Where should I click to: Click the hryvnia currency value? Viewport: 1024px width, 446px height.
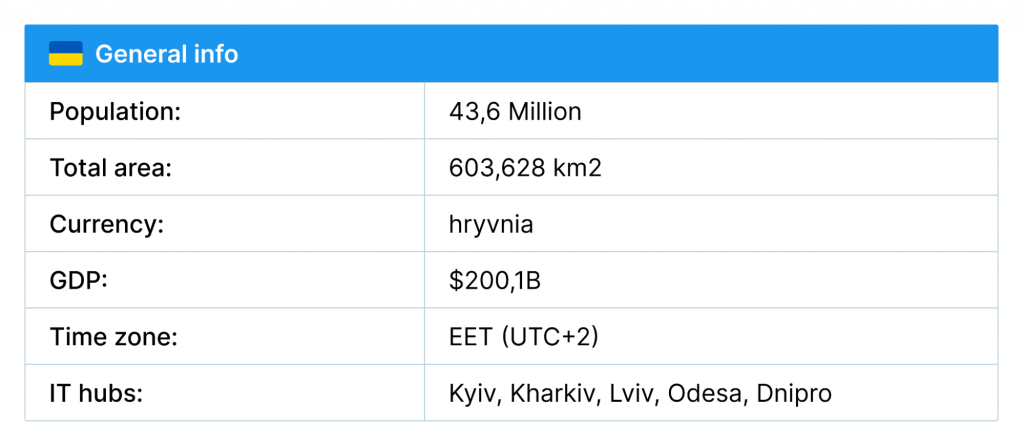click(x=491, y=225)
